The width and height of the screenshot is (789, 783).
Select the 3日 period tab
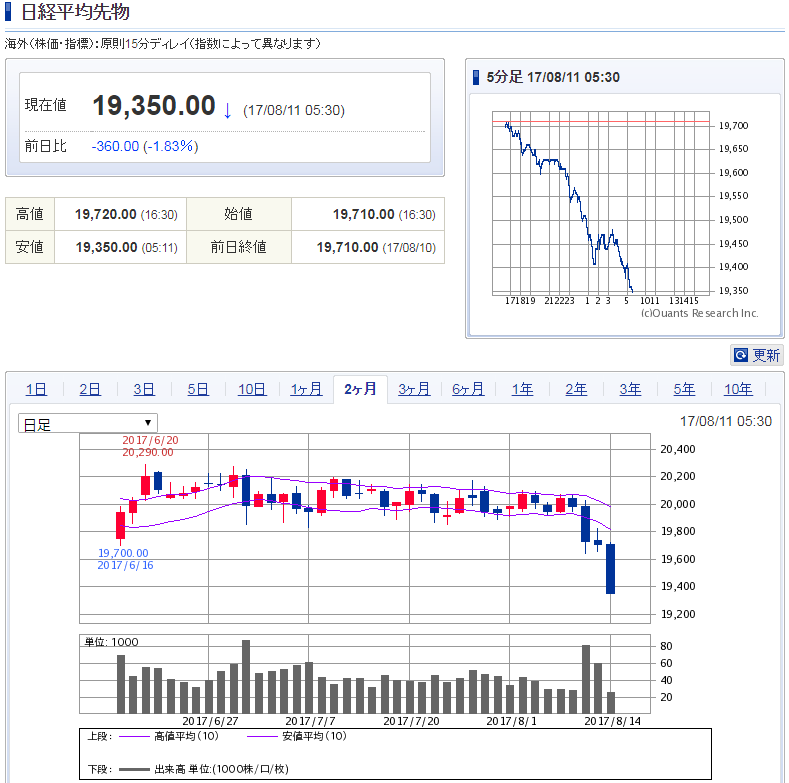point(144,389)
